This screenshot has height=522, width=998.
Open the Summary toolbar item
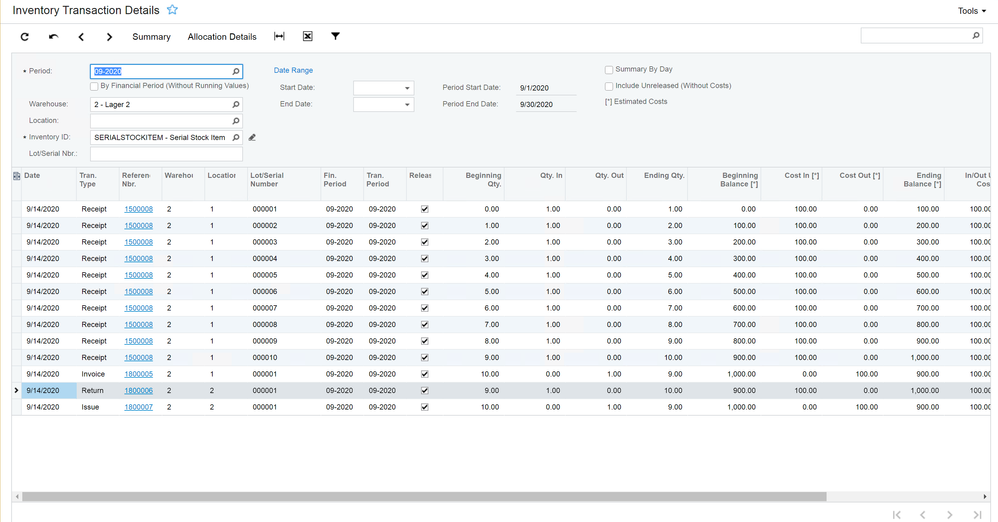click(x=151, y=37)
